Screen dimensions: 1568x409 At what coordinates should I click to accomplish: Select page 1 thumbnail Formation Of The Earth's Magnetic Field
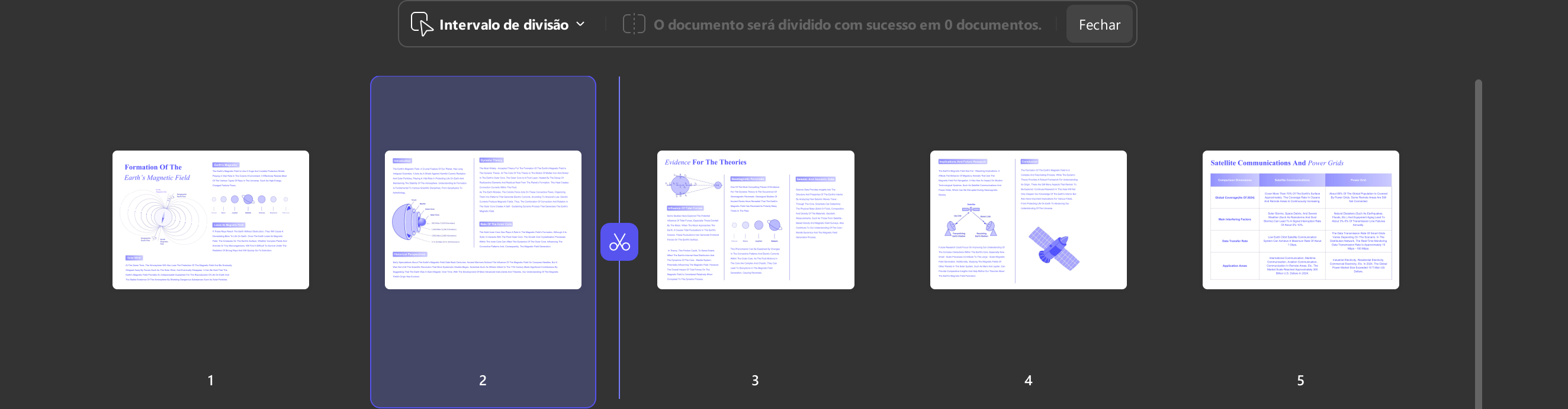211,220
